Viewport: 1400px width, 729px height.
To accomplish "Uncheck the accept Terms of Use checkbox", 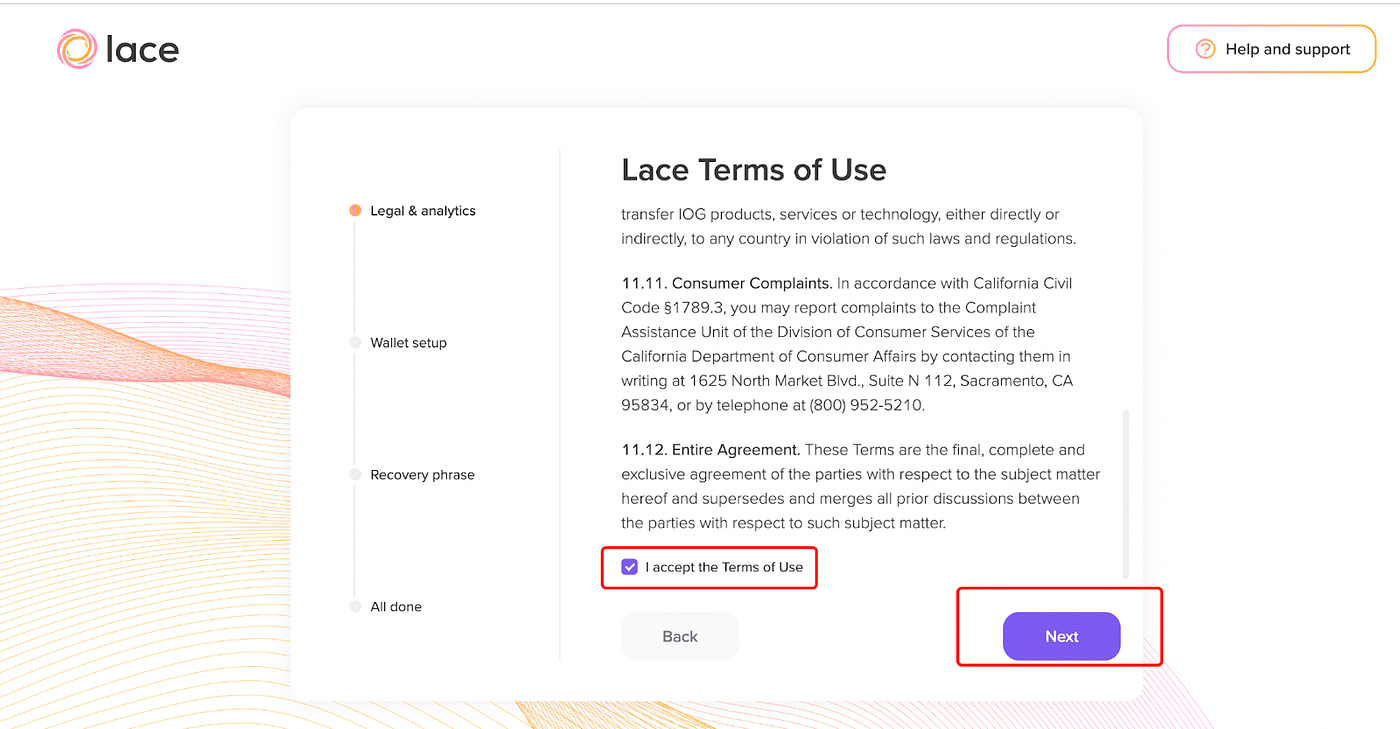I will (629, 567).
